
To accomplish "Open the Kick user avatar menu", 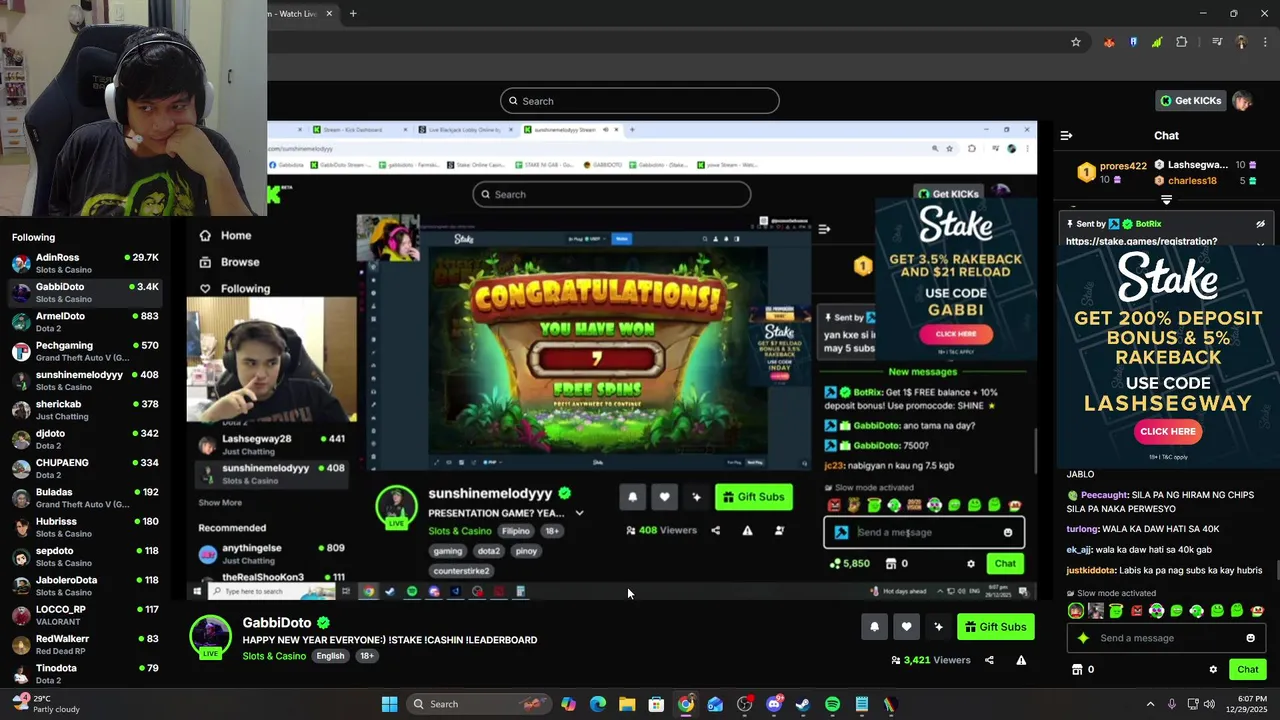I will tap(1242, 101).
